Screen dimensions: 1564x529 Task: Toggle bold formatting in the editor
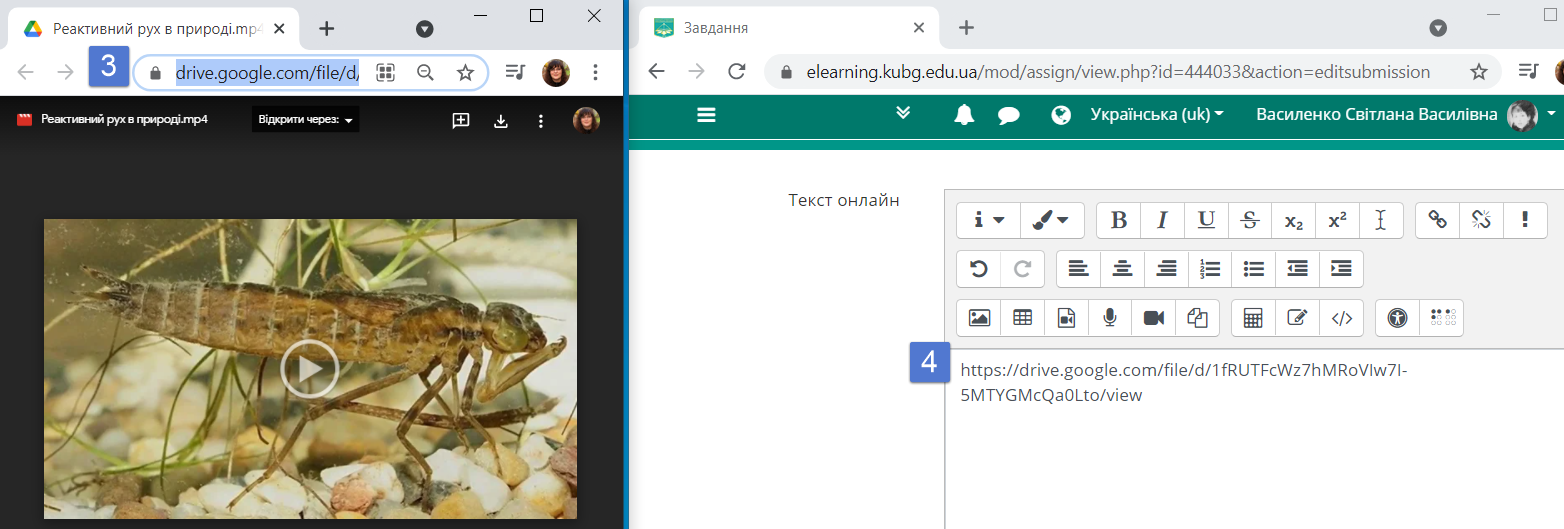pyautogui.click(x=1119, y=221)
